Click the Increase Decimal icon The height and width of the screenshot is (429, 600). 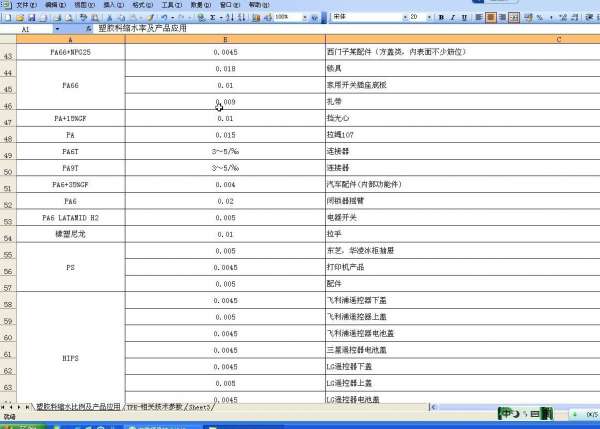[563, 17]
